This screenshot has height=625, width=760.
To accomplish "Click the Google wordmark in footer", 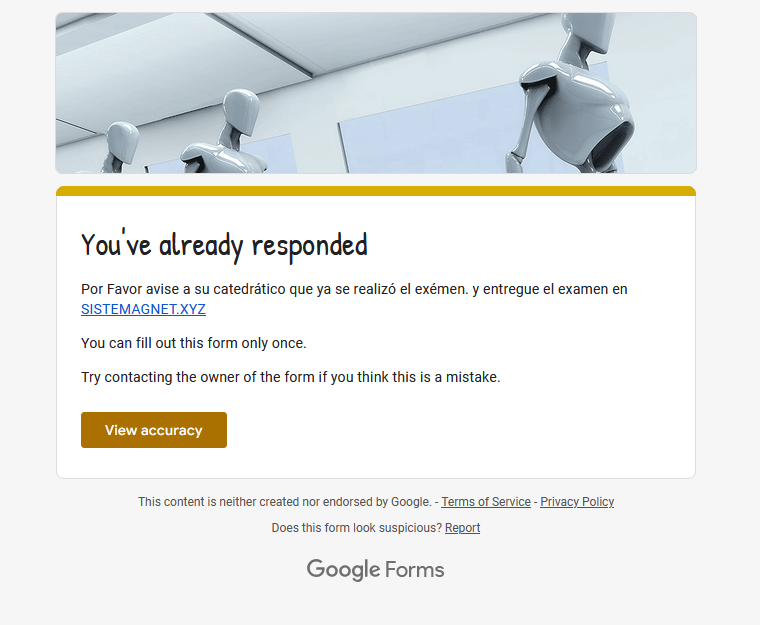I will (343, 570).
